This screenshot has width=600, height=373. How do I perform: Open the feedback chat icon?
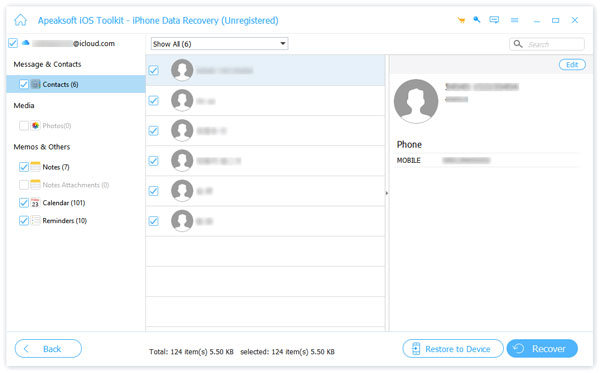click(494, 20)
